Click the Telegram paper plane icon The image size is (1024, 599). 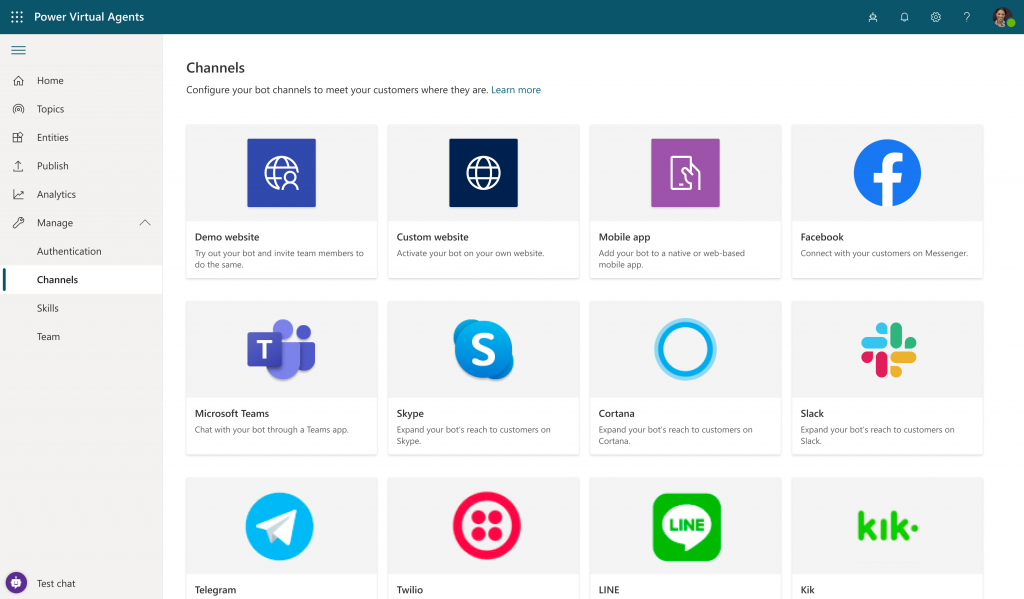pyautogui.click(x=280, y=526)
